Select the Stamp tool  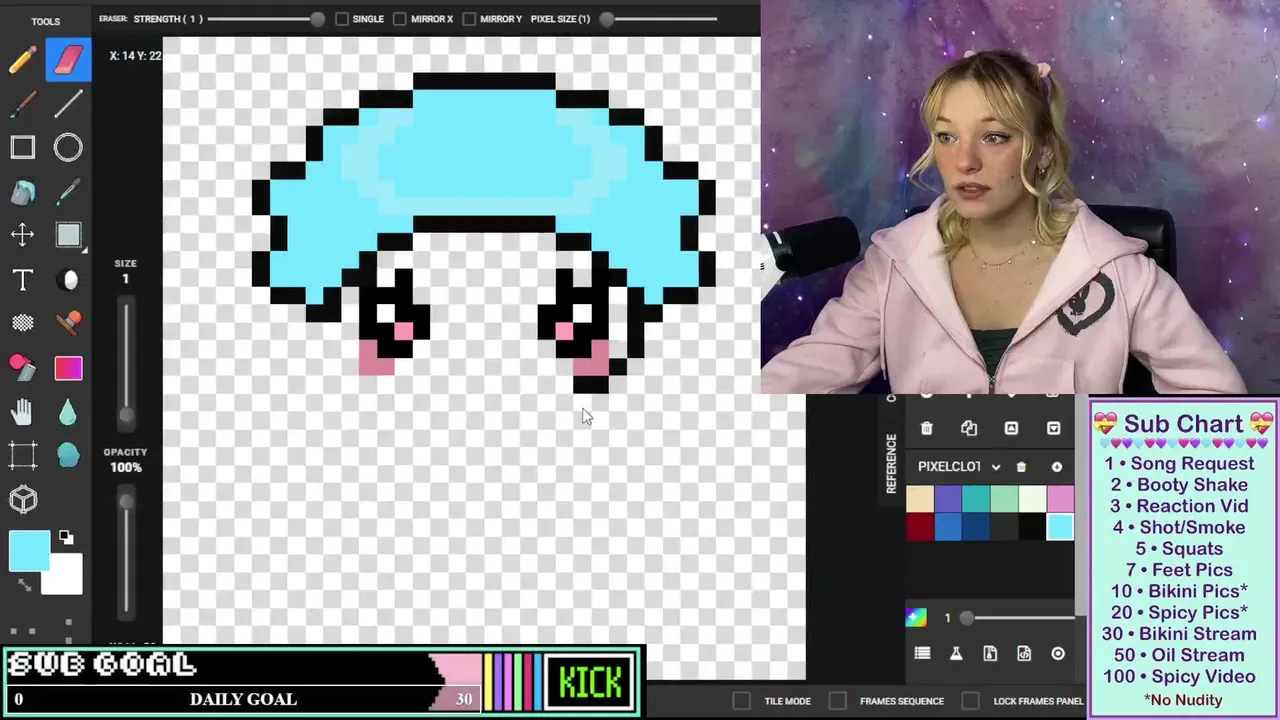coord(68,323)
